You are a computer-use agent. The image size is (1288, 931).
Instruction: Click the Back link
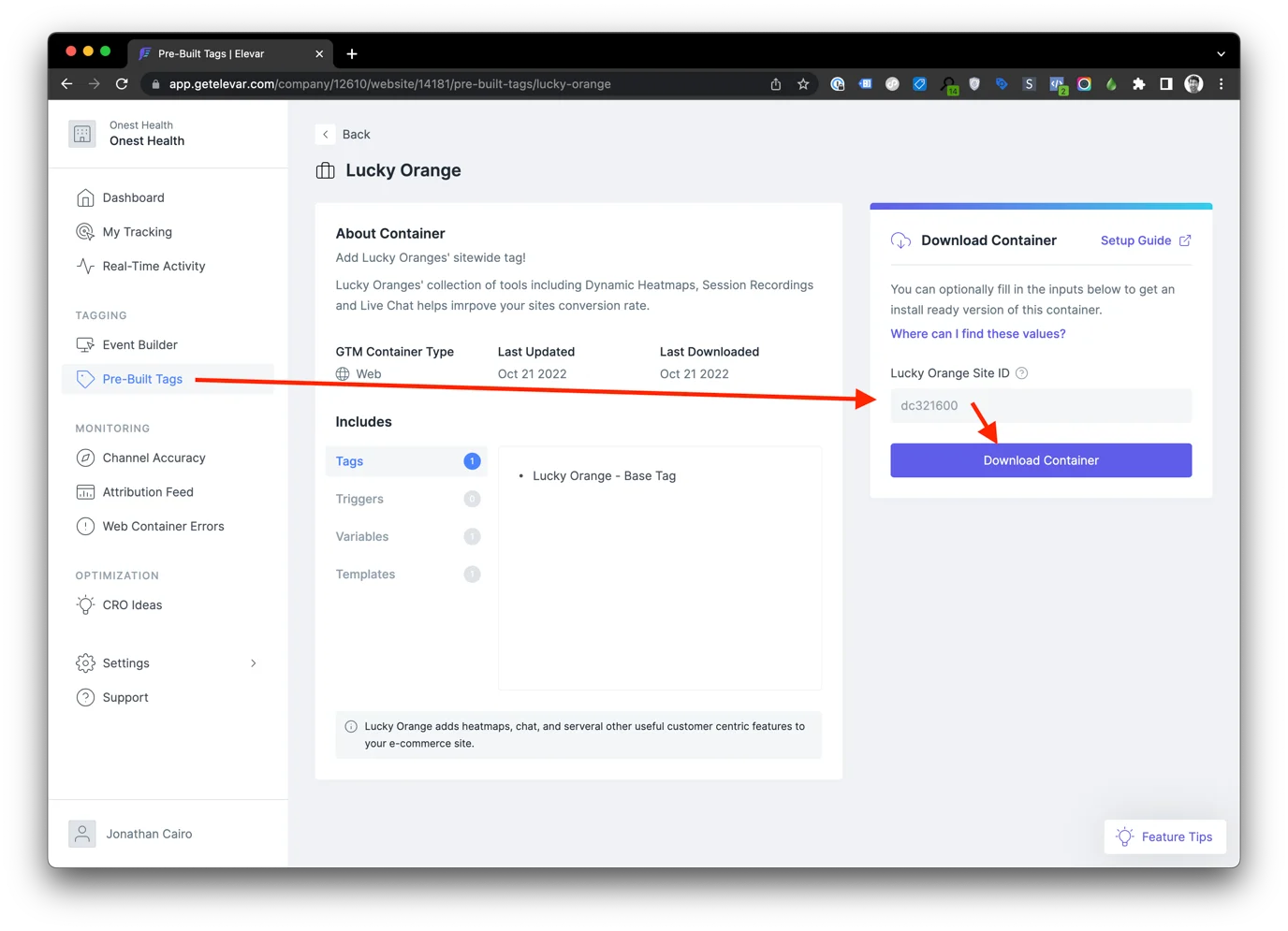click(356, 135)
